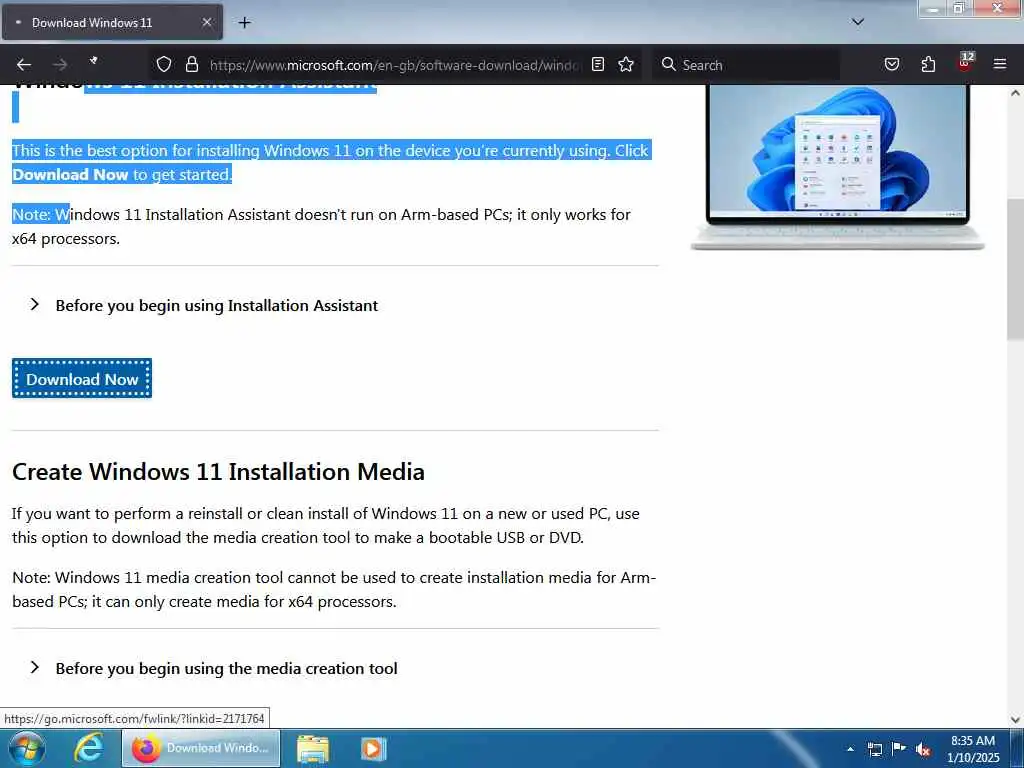Screen dimensions: 1024x768
Task: Open Windows Explorer folder from taskbar
Action: [313, 748]
